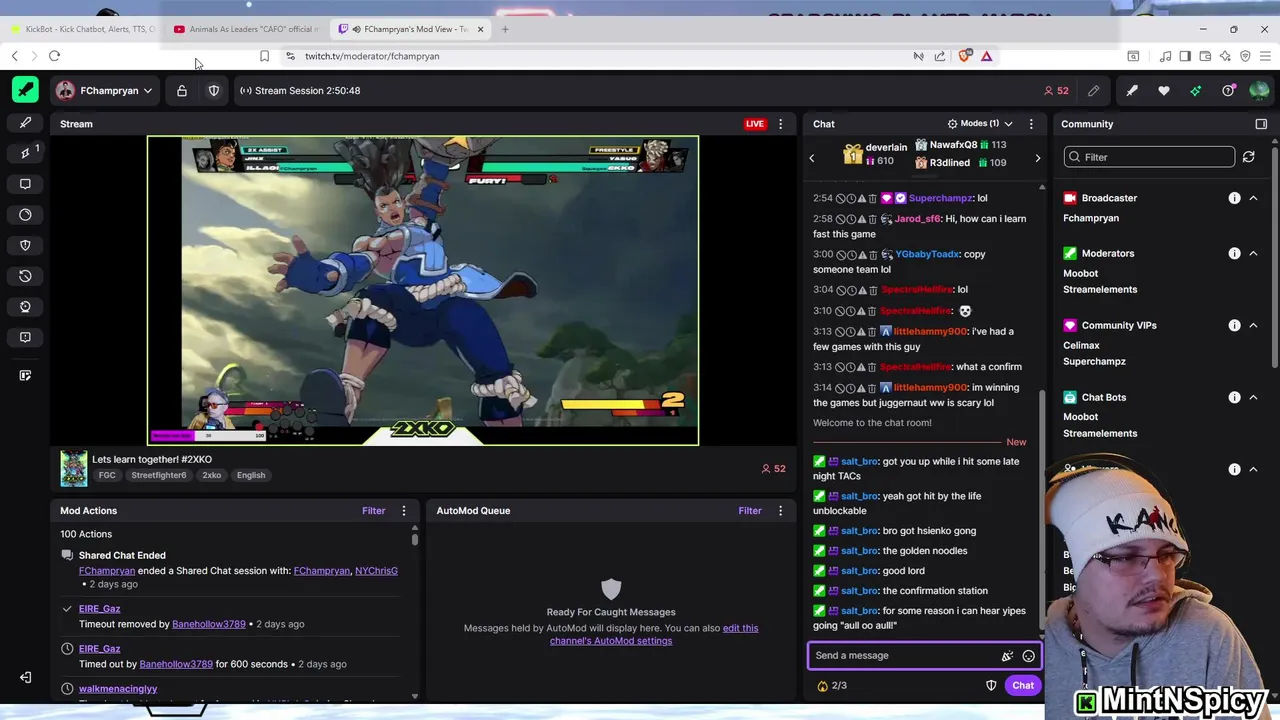Click the exit arrow icon at sidebar bottom
The height and width of the screenshot is (720, 1280).
[25, 677]
